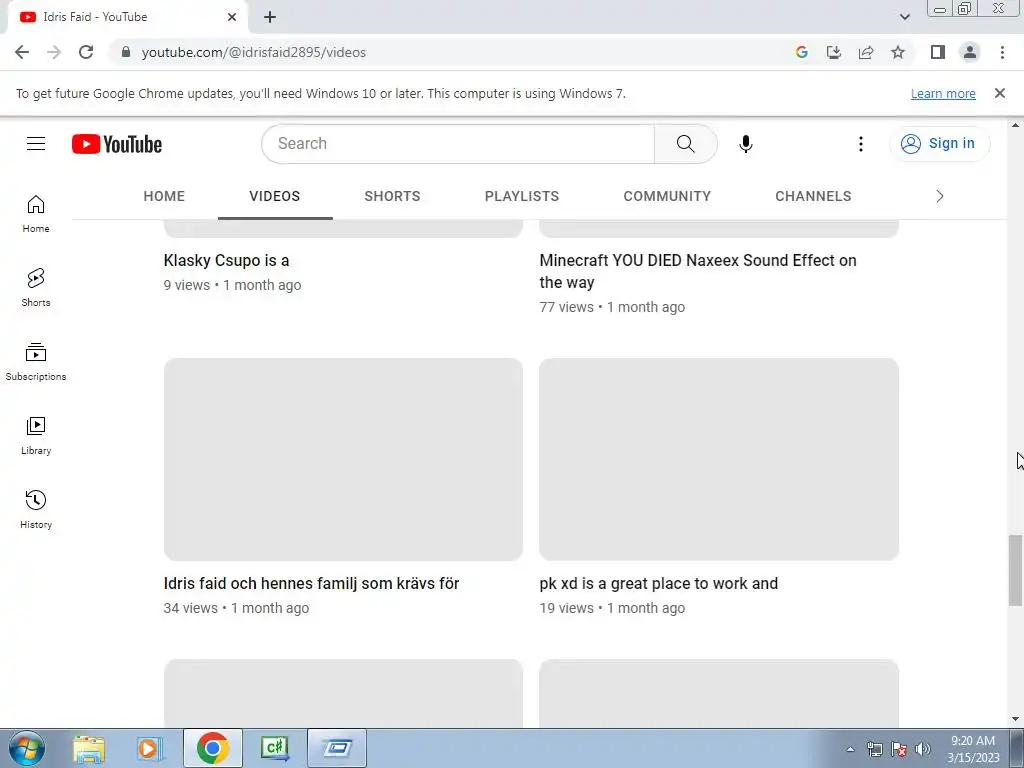Select the VIDEOS channel tab
The height and width of the screenshot is (768, 1024).
tap(275, 196)
